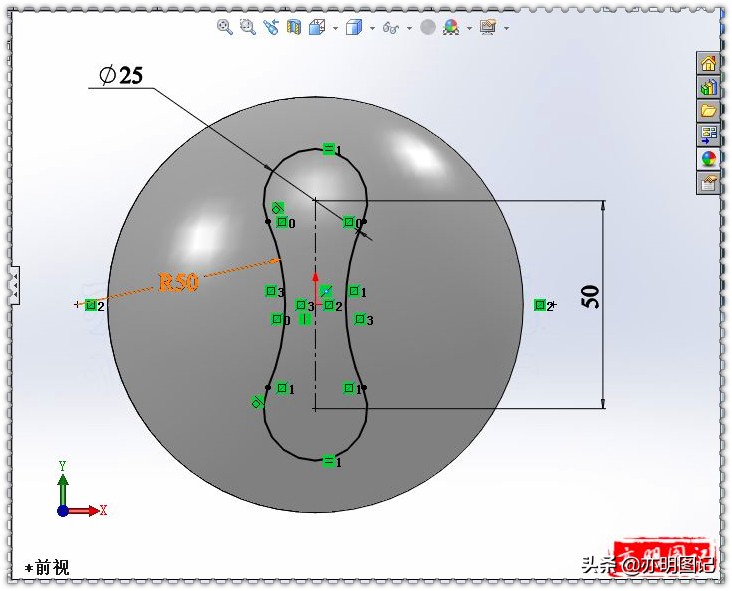Open the Apply Scene dropdown arrow
This screenshot has height=591, width=732.
coord(470,28)
